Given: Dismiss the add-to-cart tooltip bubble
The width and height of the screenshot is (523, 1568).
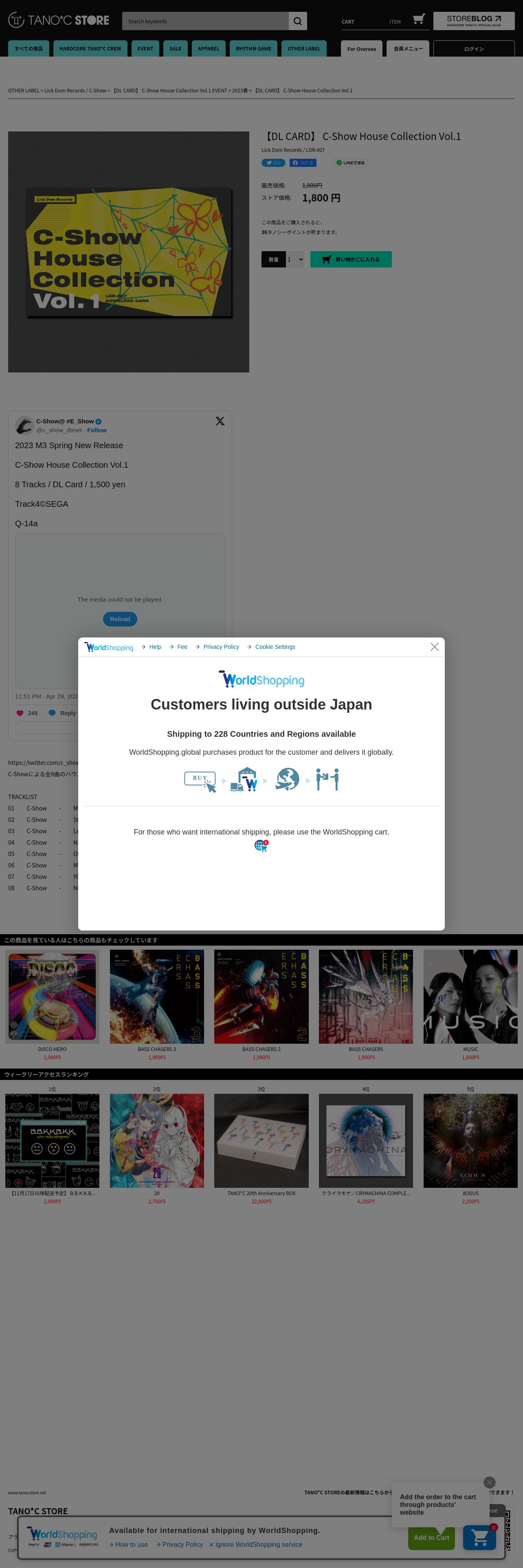Looking at the screenshot, I should tap(490, 1482).
